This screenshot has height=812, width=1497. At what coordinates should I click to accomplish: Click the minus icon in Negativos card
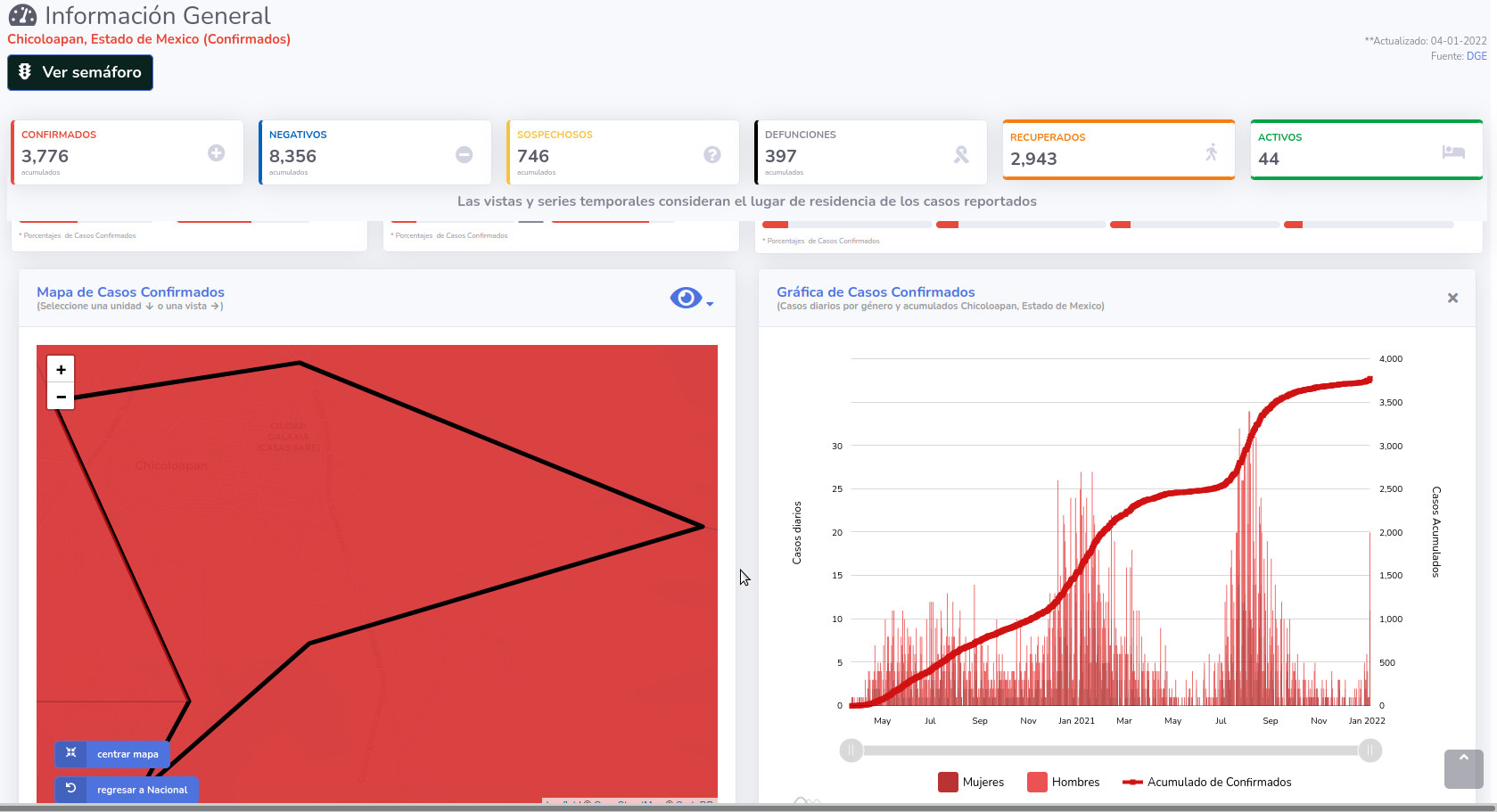coord(464,154)
